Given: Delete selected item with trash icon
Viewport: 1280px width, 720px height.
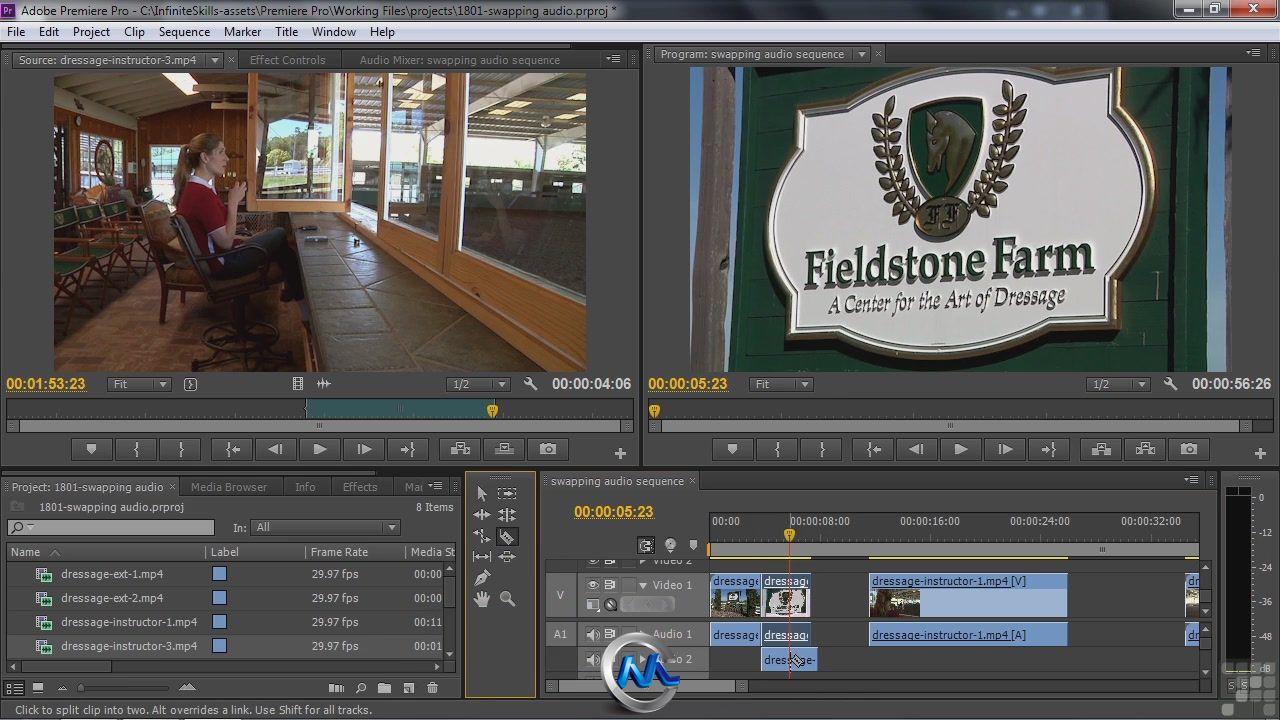Looking at the screenshot, I should coord(432,688).
